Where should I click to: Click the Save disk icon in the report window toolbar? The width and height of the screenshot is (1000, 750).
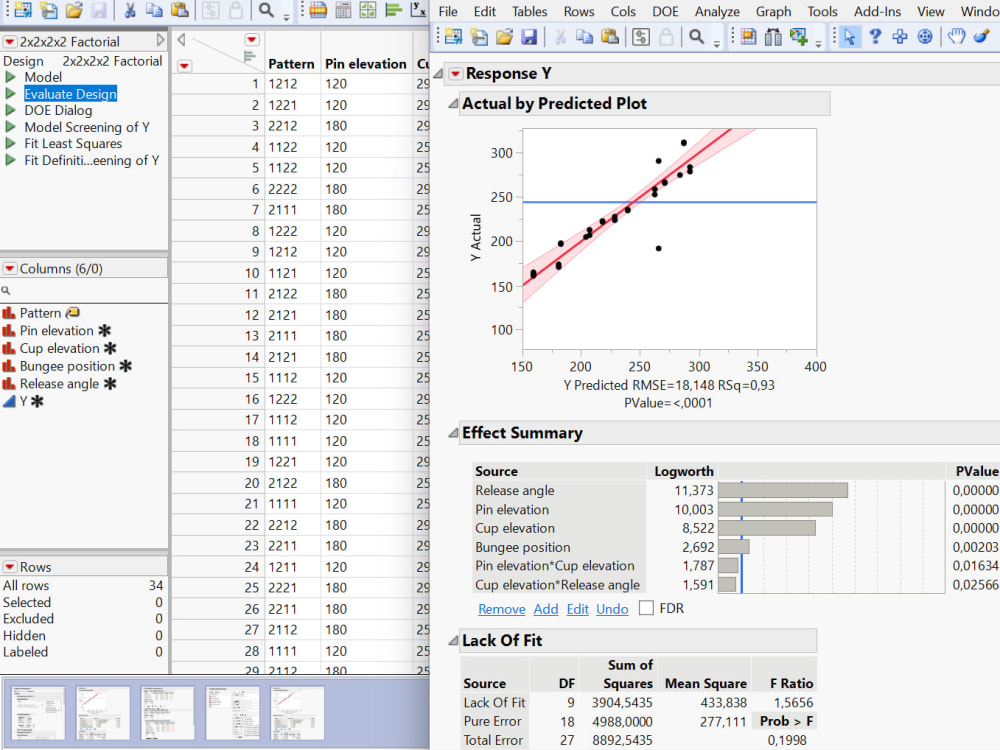pos(529,37)
